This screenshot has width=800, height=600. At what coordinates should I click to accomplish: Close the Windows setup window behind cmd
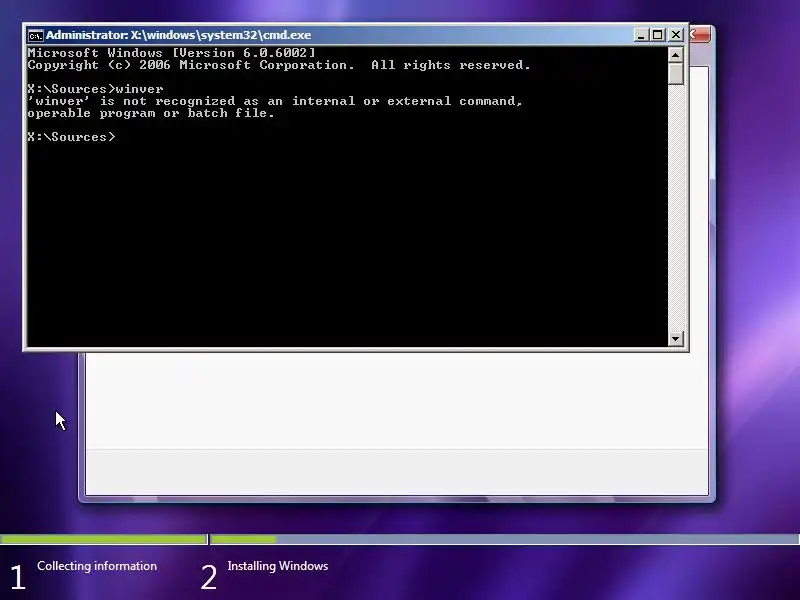[700, 35]
